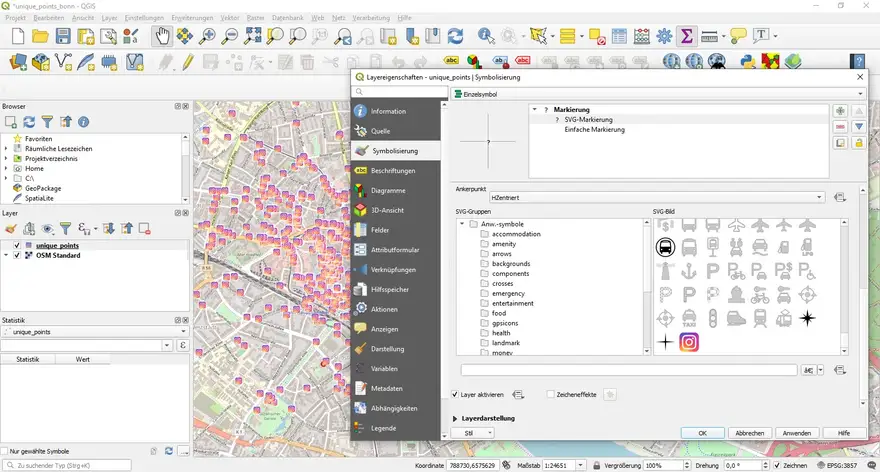
Task: Click the add symbol layer plus button
Action: (x=840, y=111)
